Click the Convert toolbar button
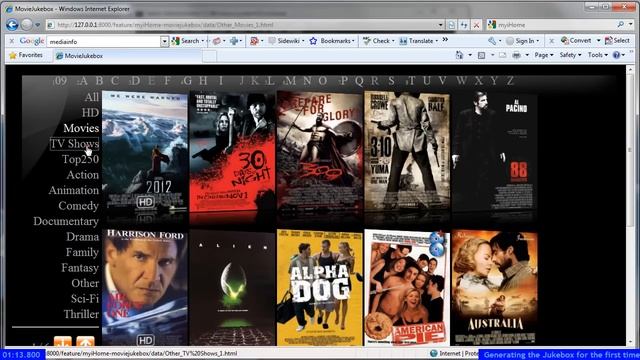The width and height of the screenshot is (640, 360). point(576,40)
